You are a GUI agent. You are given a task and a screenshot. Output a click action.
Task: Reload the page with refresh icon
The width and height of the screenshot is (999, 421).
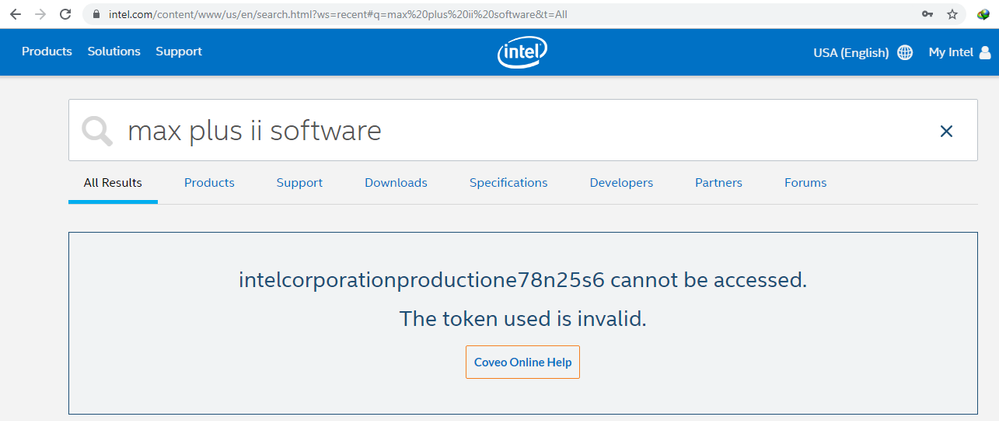coord(65,15)
